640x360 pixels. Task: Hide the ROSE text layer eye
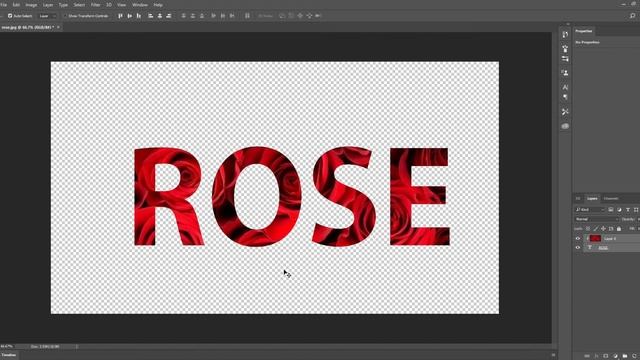pyautogui.click(x=578, y=247)
